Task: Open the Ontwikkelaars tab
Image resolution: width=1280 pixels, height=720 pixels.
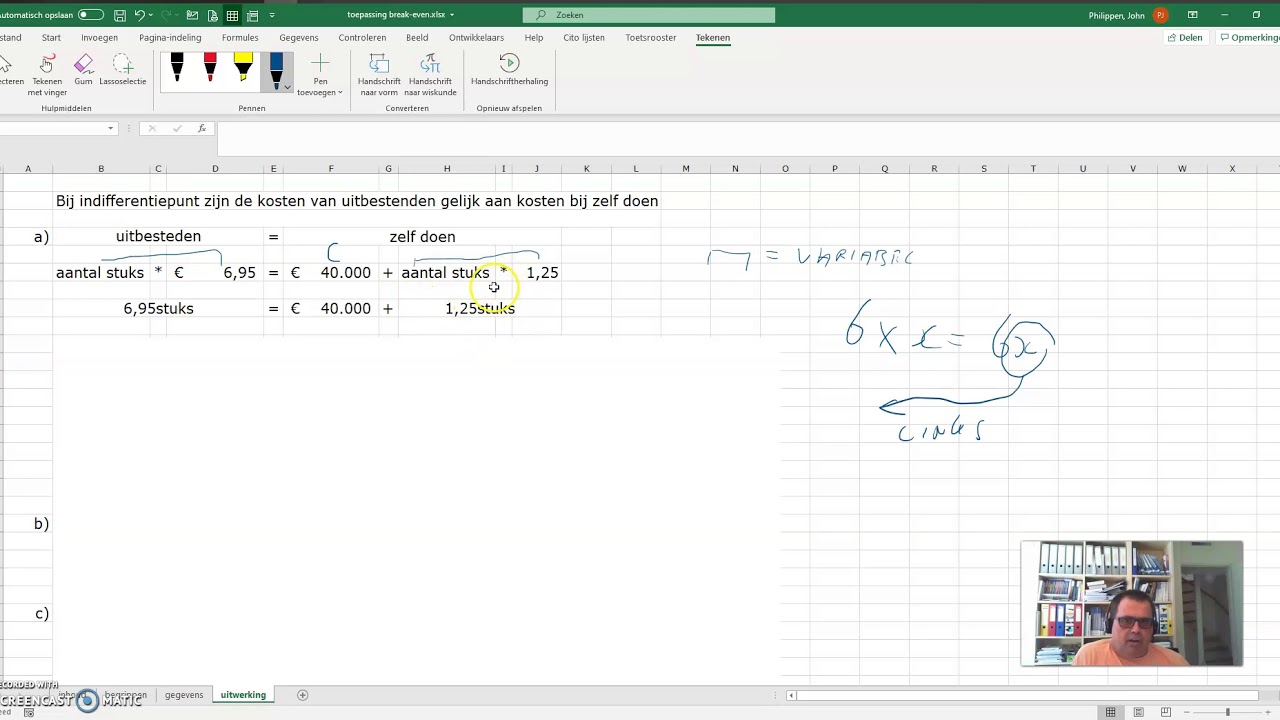Action: click(x=476, y=38)
